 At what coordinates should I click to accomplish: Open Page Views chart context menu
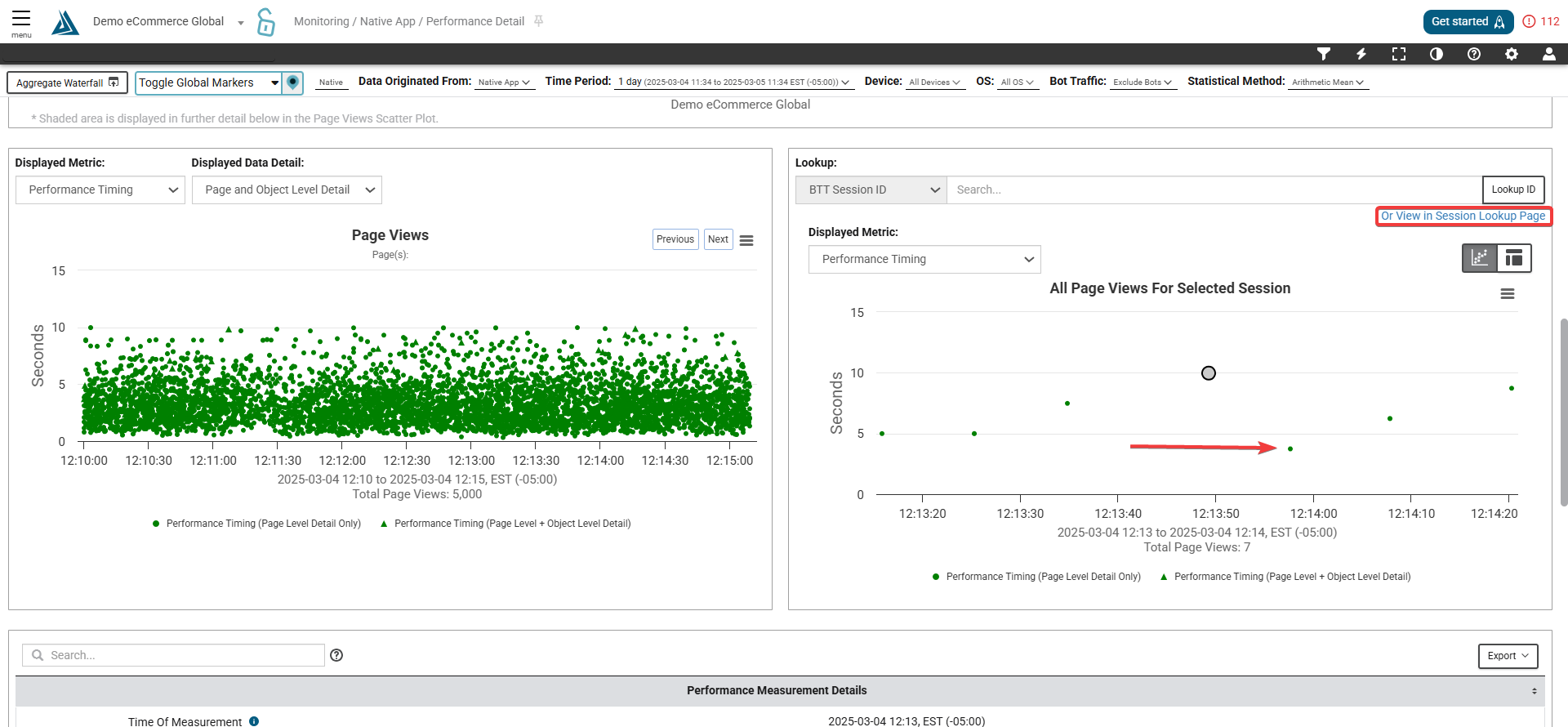(x=746, y=240)
